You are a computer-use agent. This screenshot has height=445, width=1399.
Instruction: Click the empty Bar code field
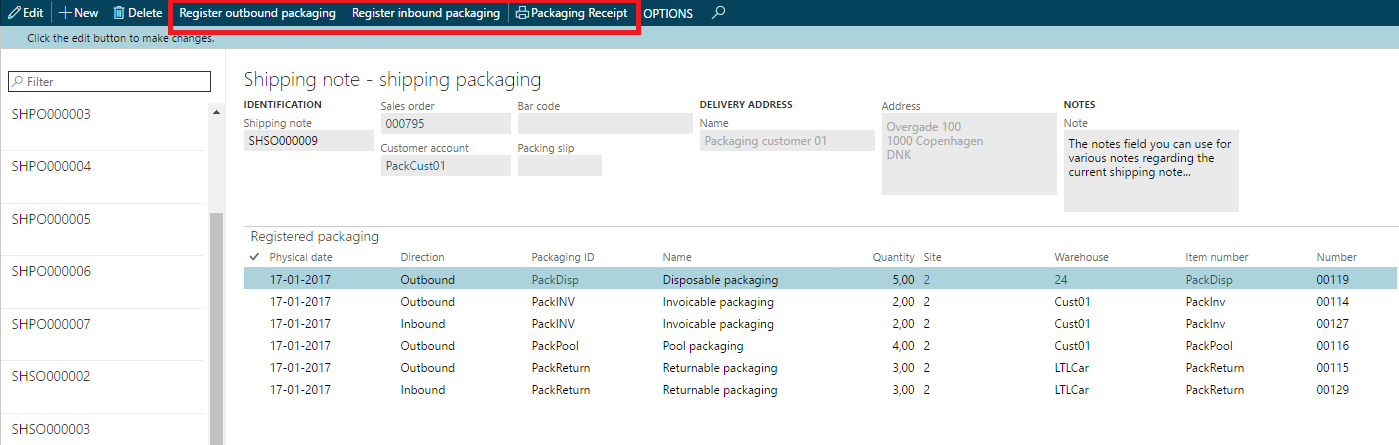tap(605, 124)
